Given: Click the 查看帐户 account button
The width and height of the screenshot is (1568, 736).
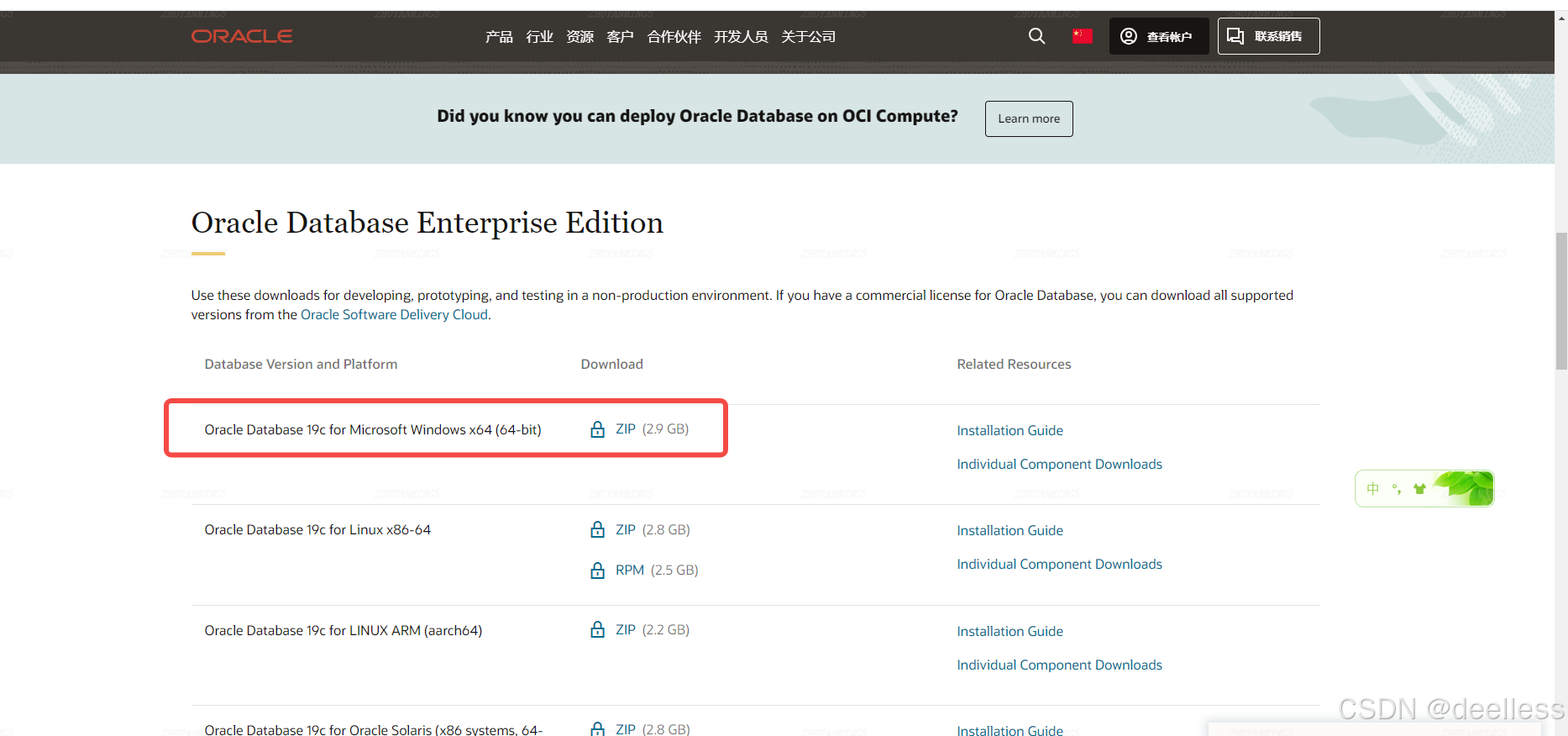Looking at the screenshot, I should (1159, 36).
